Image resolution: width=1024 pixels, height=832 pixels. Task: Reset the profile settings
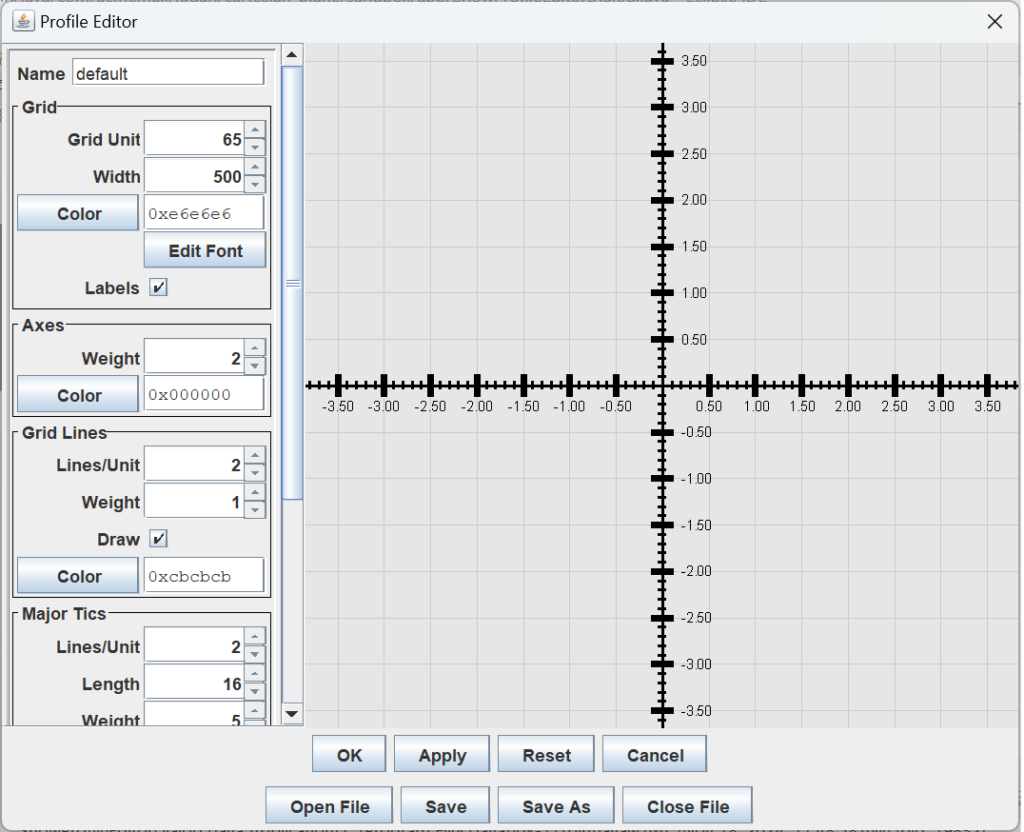coord(546,754)
